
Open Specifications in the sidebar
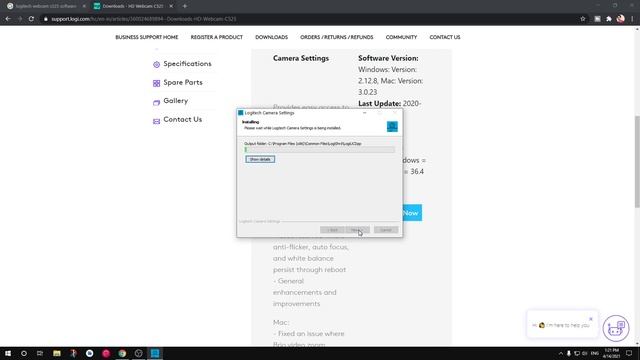[x=187, y=64]
